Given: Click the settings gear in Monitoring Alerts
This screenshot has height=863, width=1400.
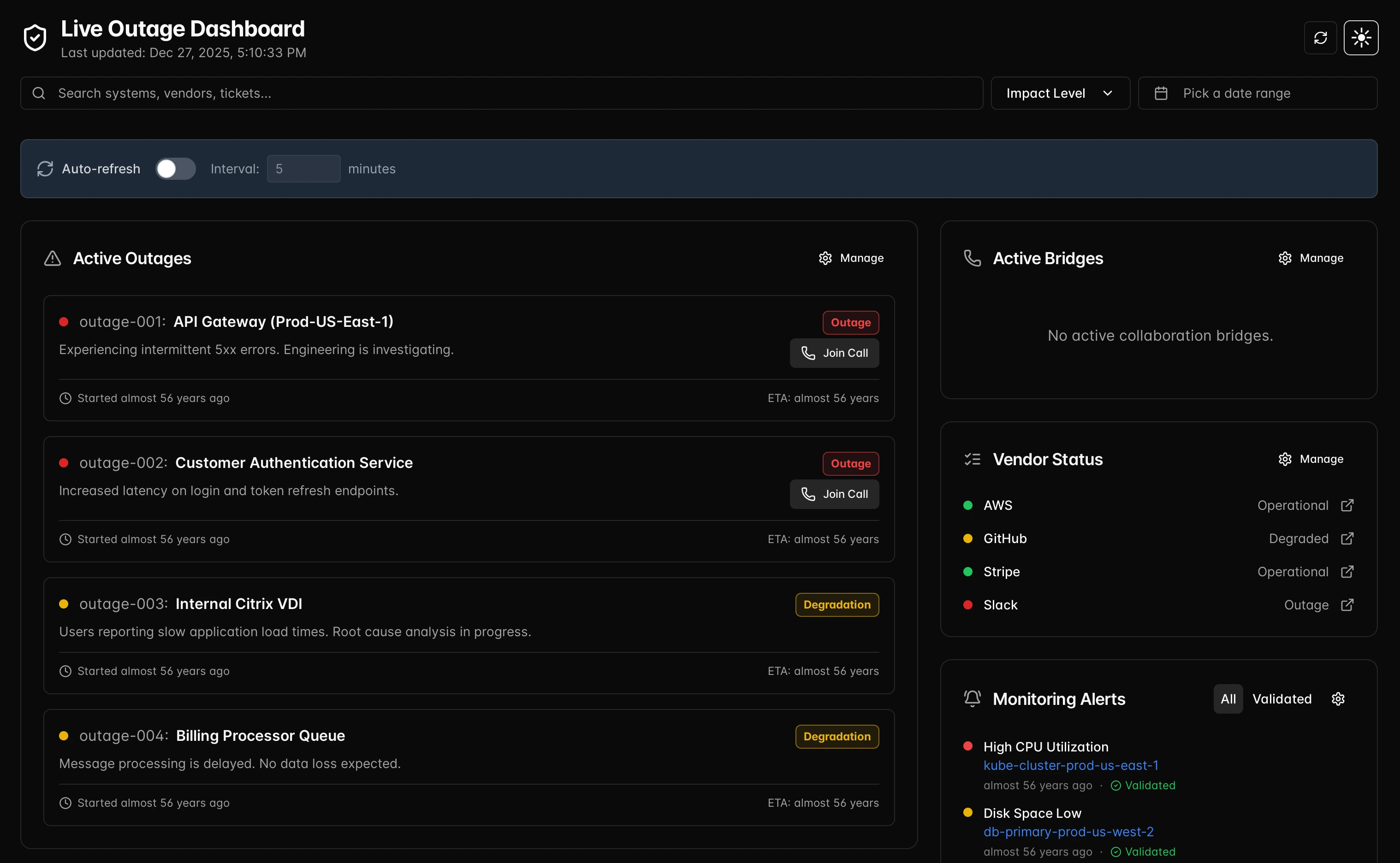Looking at the screenshot, I should [1338, 698].
